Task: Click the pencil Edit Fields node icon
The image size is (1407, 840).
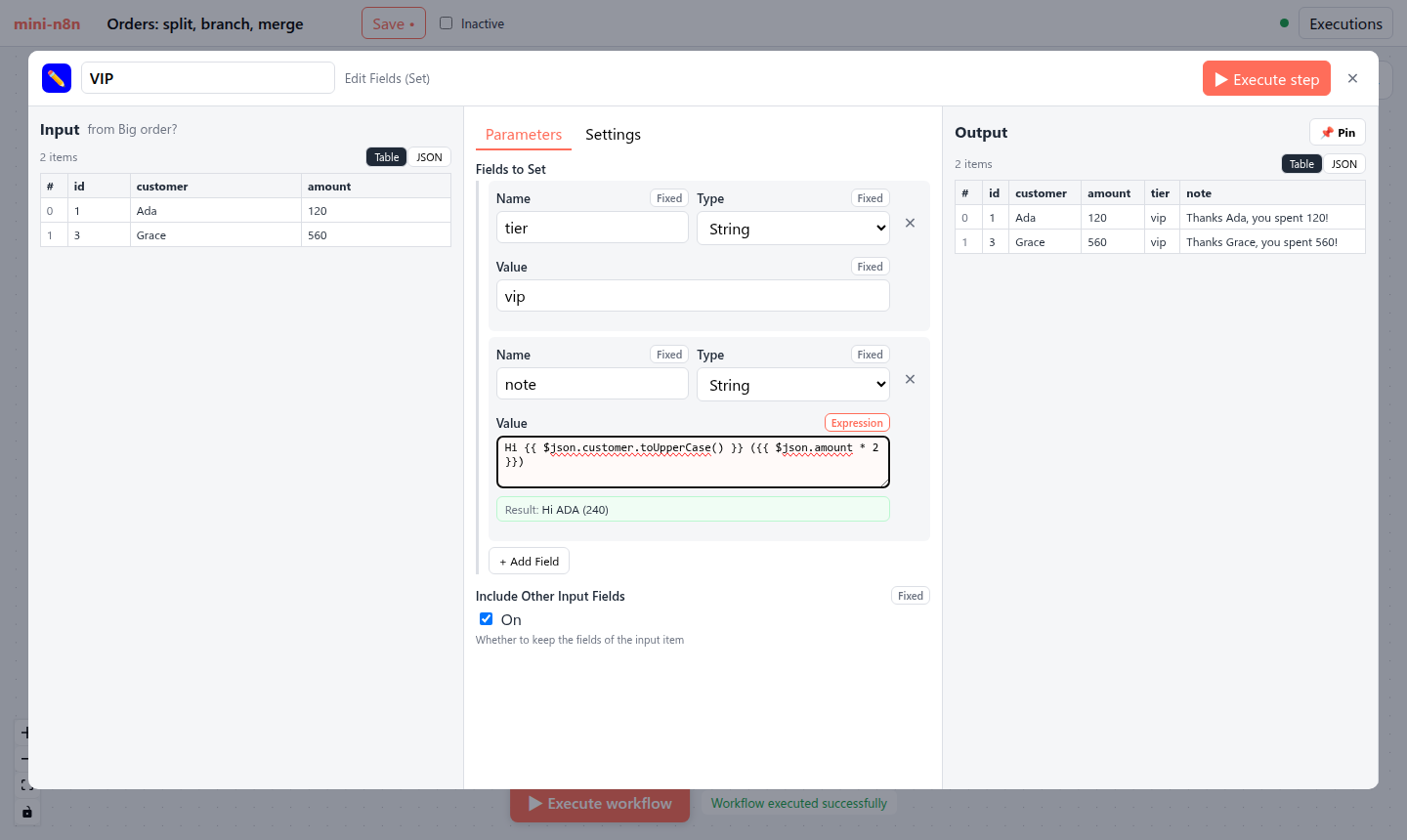Action: point(57,78)
